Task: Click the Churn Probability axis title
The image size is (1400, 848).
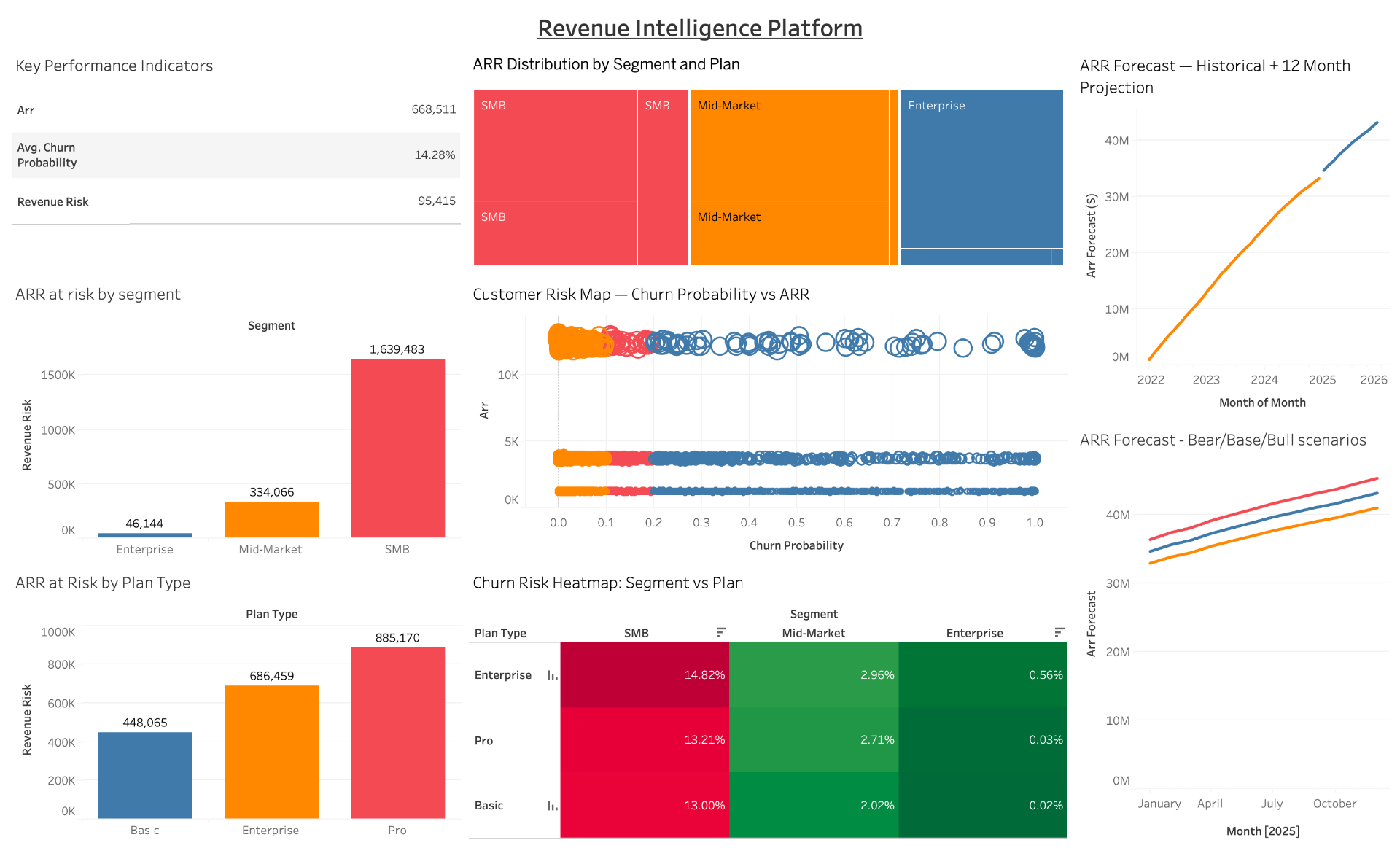Action: pos(796,545)
